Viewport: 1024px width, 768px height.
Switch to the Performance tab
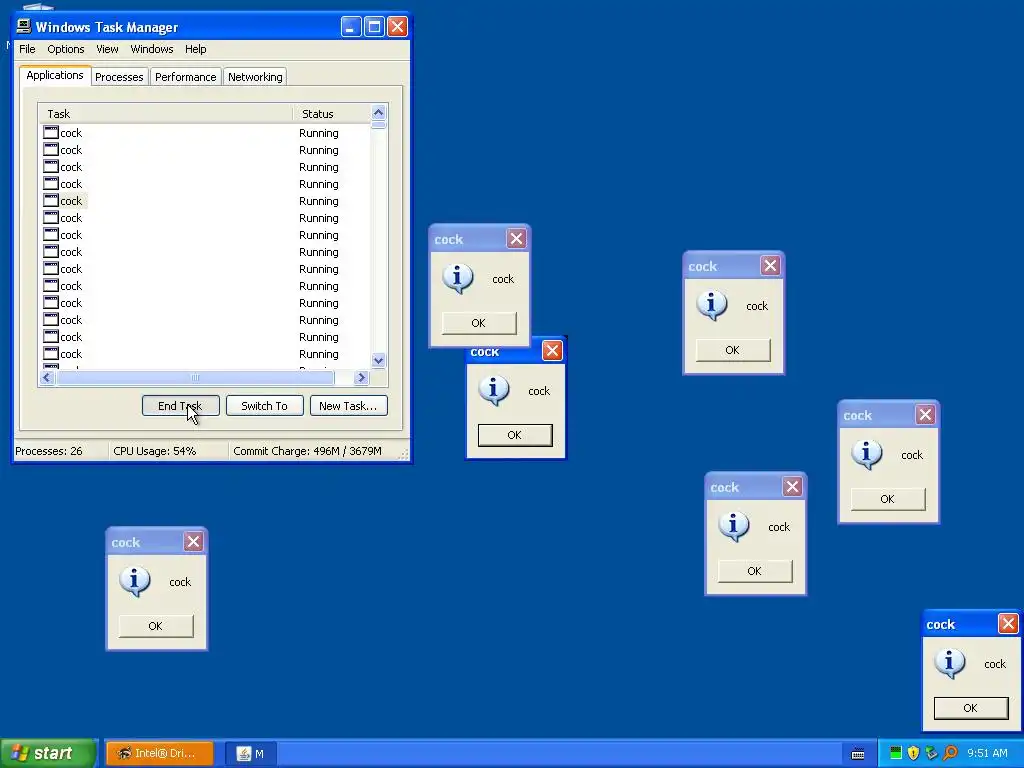coord(185,77)
